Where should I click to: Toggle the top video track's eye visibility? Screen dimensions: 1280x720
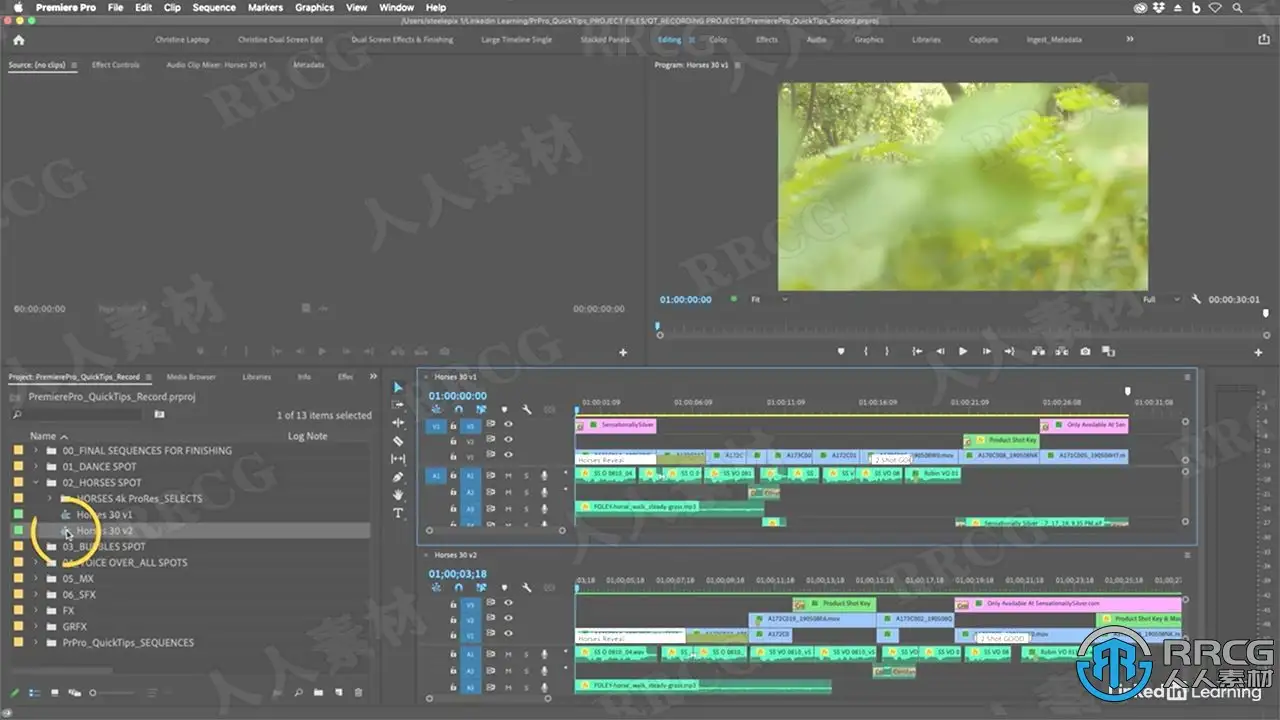(x=508, y=425)
